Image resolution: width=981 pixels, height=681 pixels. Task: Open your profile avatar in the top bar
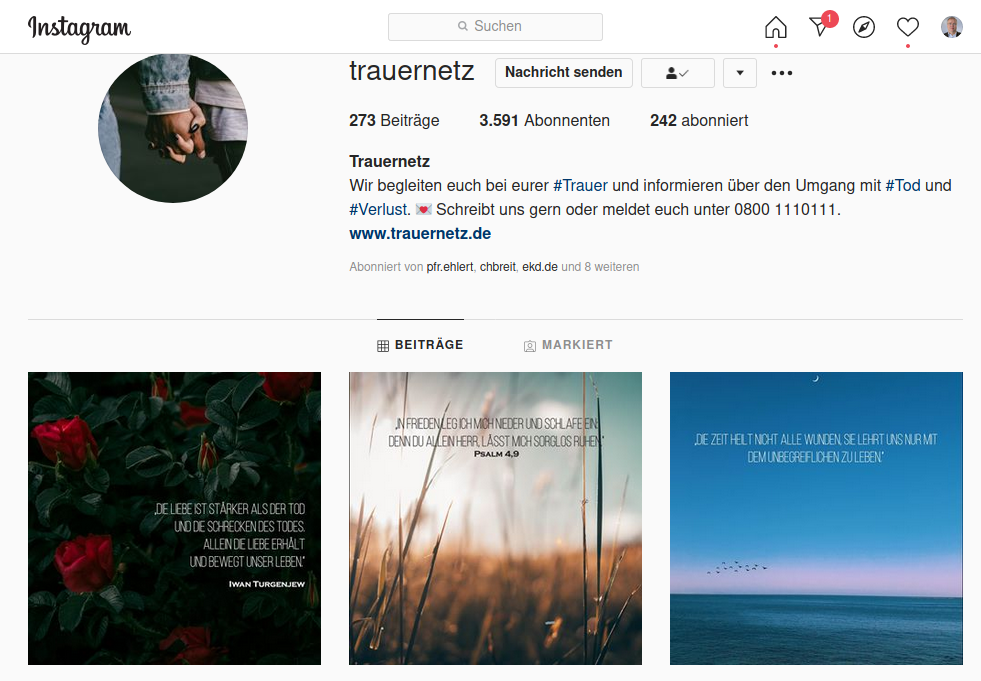pyautogui.click(x=952, y=27)
